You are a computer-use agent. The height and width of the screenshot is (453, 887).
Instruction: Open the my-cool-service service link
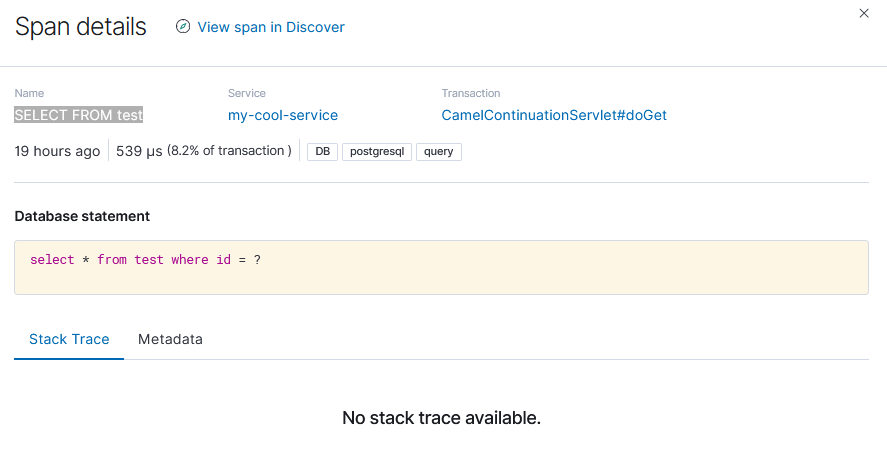[x=283, y=115]
